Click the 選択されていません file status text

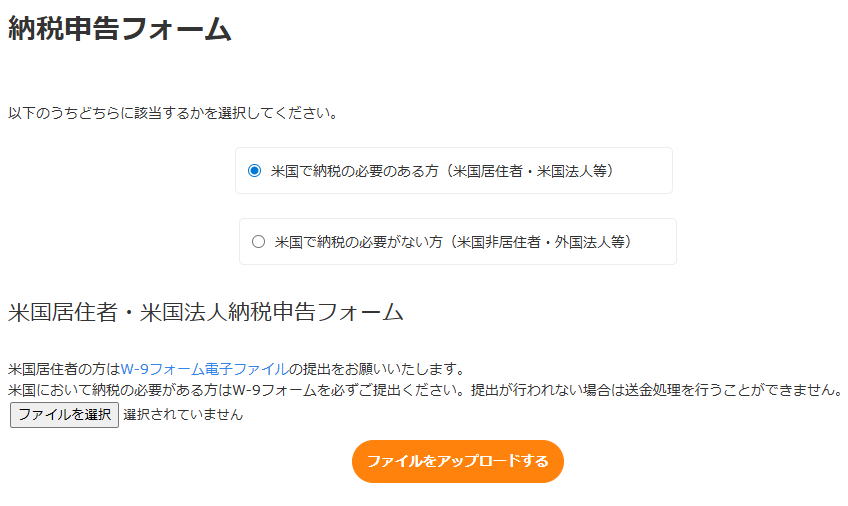[183, 414]
